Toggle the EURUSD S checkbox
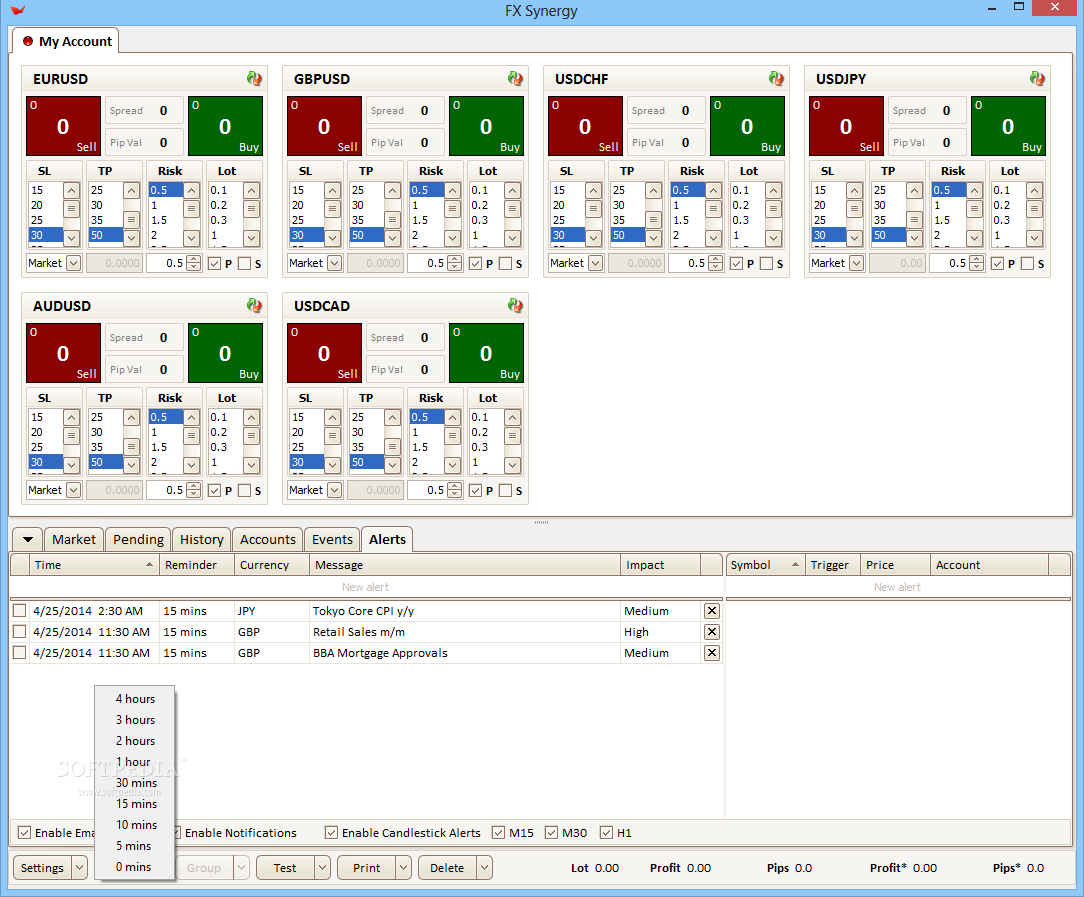The width and height of the screenshot is (1084, 897). click(244, 263)
